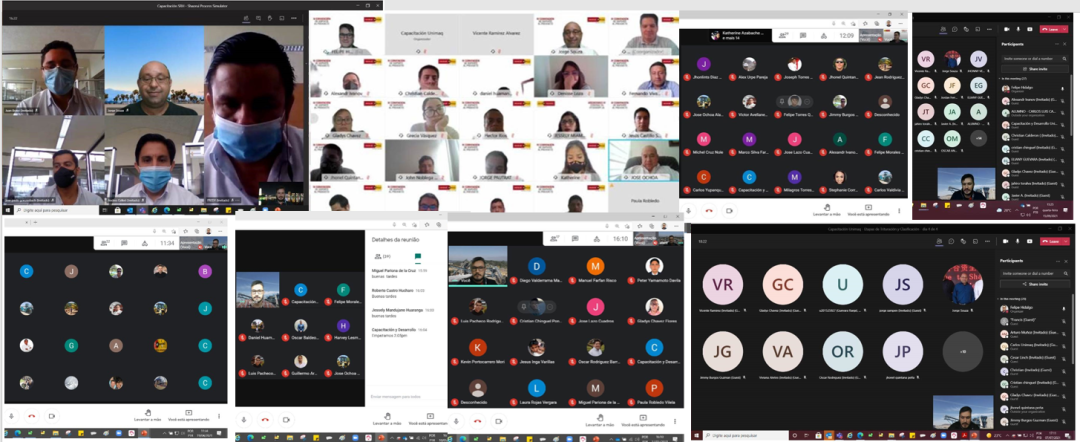This screenshot has height=442, width=1080.
Task: Click Share invite below JS avatar window's search
Action: click(1036, 284)
